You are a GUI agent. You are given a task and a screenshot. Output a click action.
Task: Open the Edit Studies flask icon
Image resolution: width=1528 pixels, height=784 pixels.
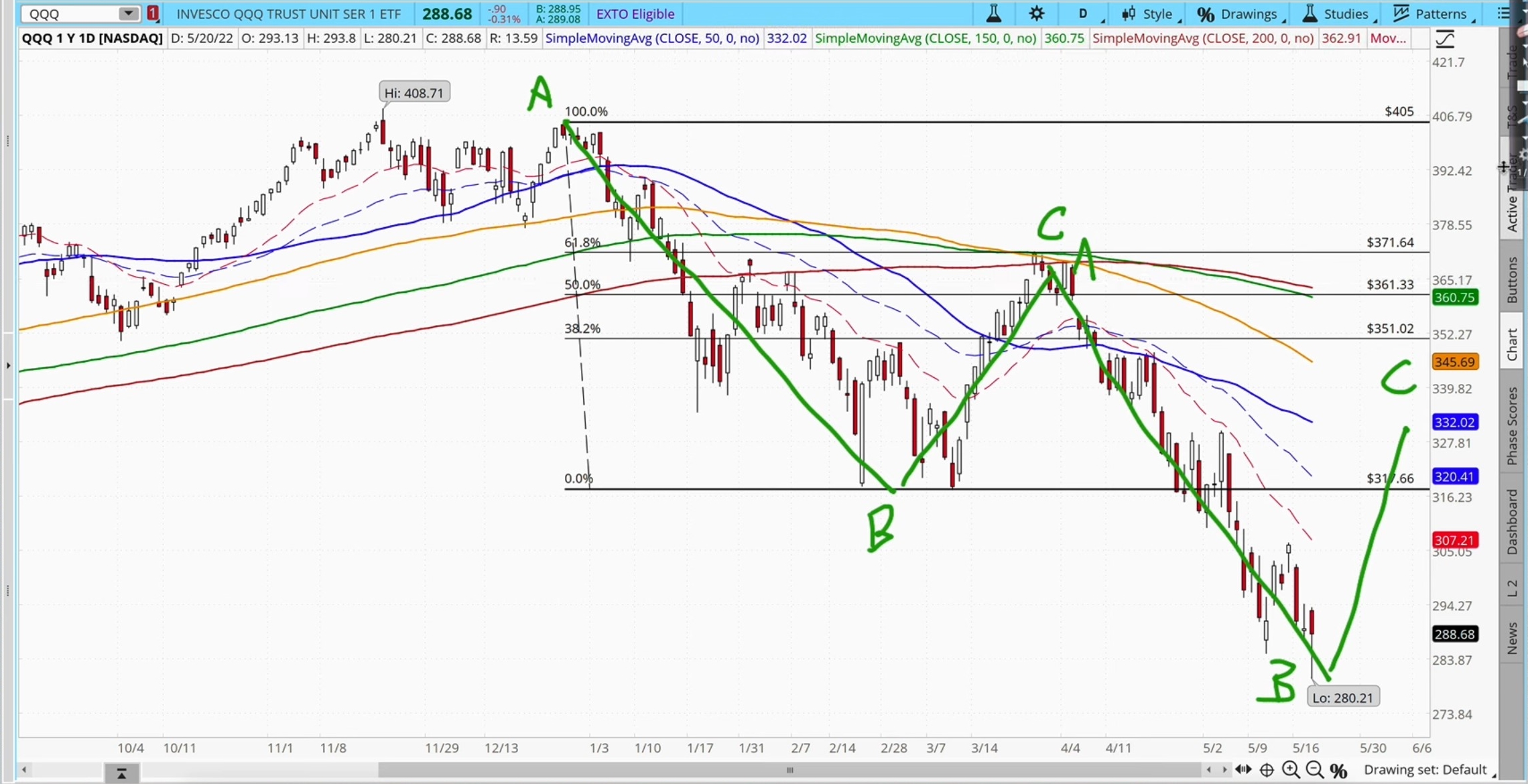(994, 13)
